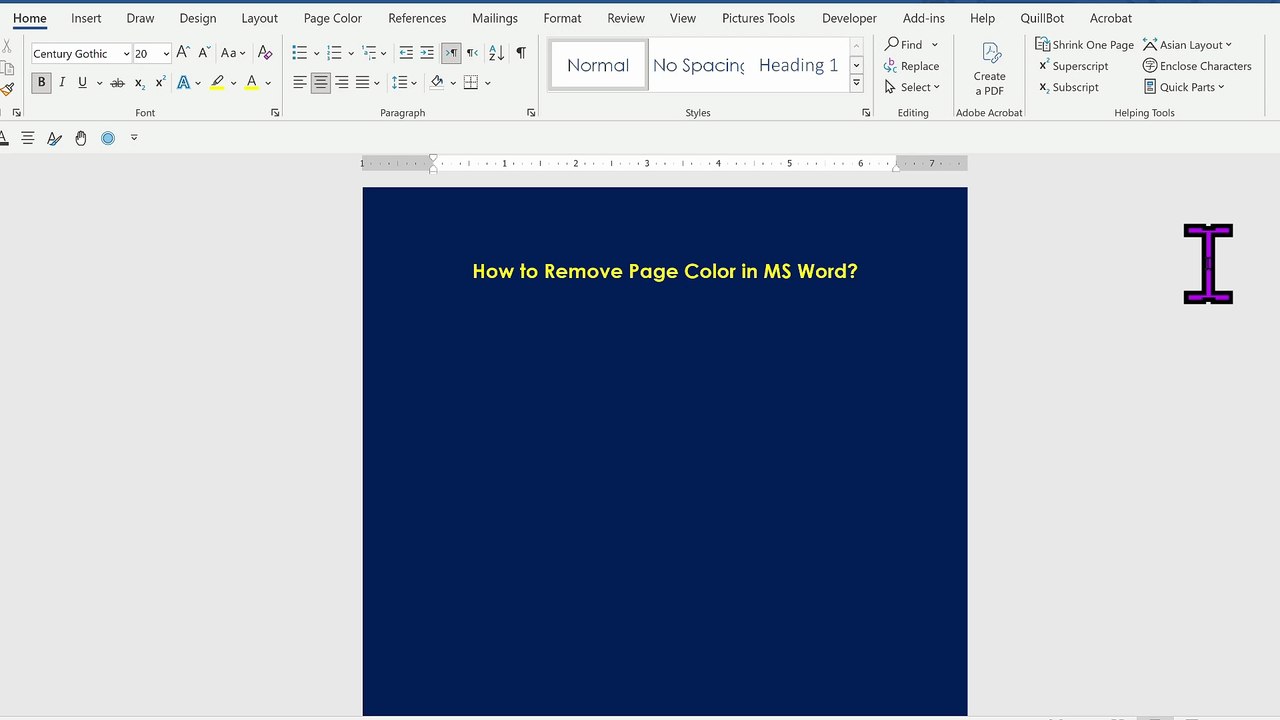1280x720 pixels.
Task: Align text to the right
Action: 342,83
